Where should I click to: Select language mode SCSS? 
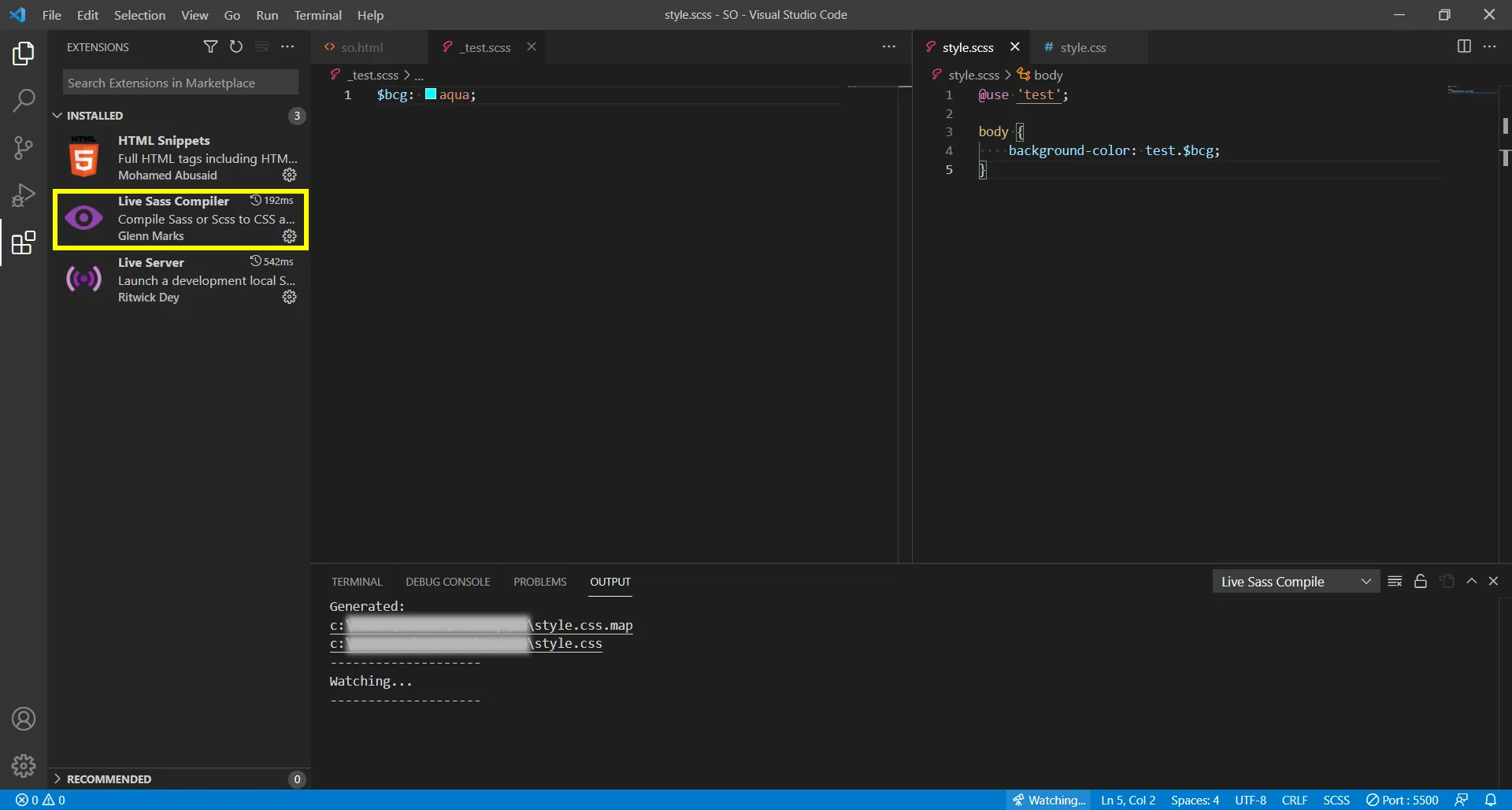coord(1336,800)
